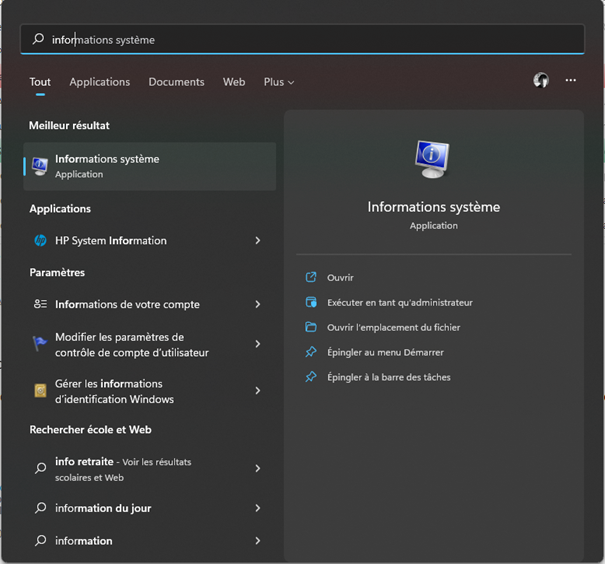Expand HP System Information with its chevron
This screenshot has width=605, height=564.
pyautogui.click(x=258, y=241)
